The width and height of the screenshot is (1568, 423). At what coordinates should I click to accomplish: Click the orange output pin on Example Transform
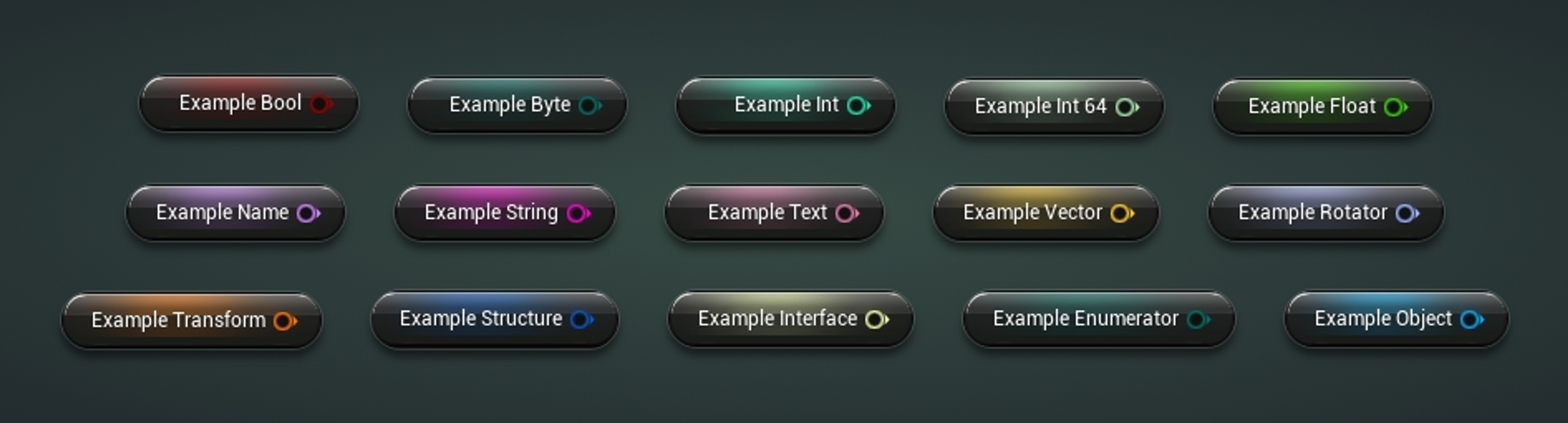285,320
